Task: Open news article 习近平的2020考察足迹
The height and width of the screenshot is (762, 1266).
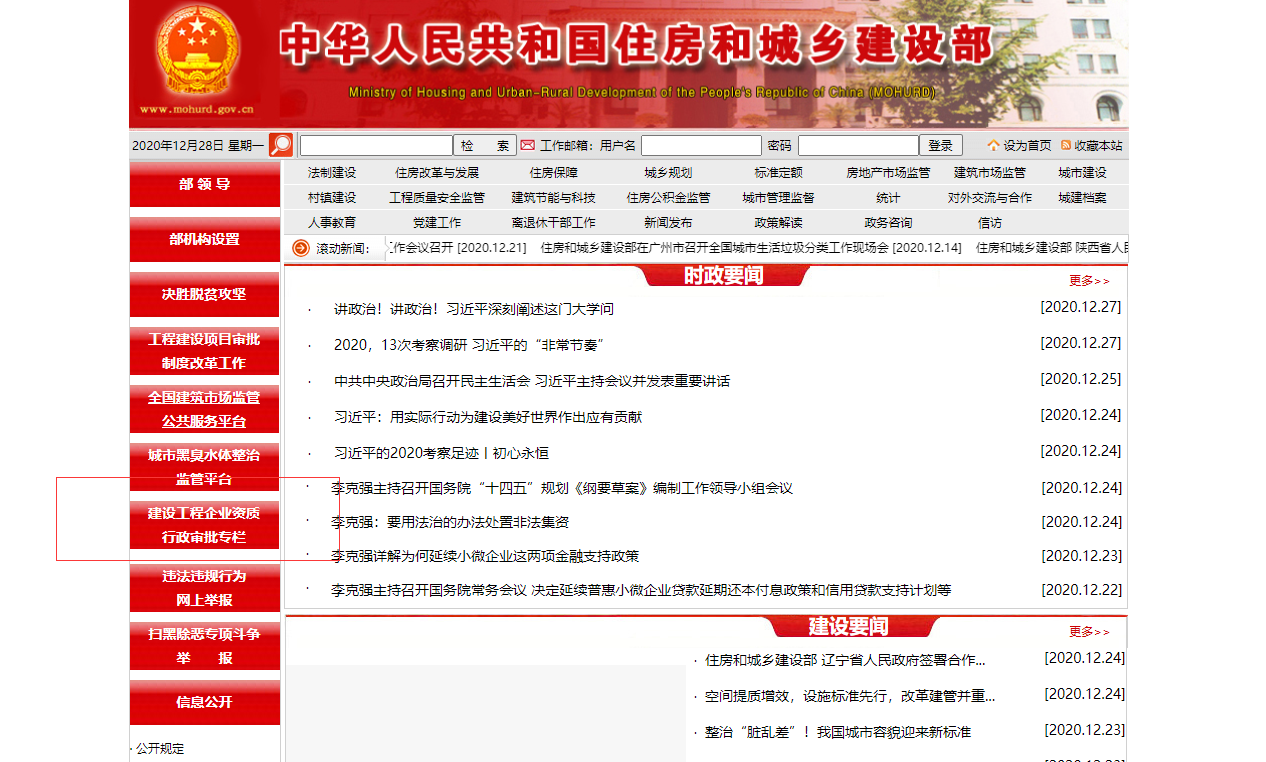Action: click(441, 453)
